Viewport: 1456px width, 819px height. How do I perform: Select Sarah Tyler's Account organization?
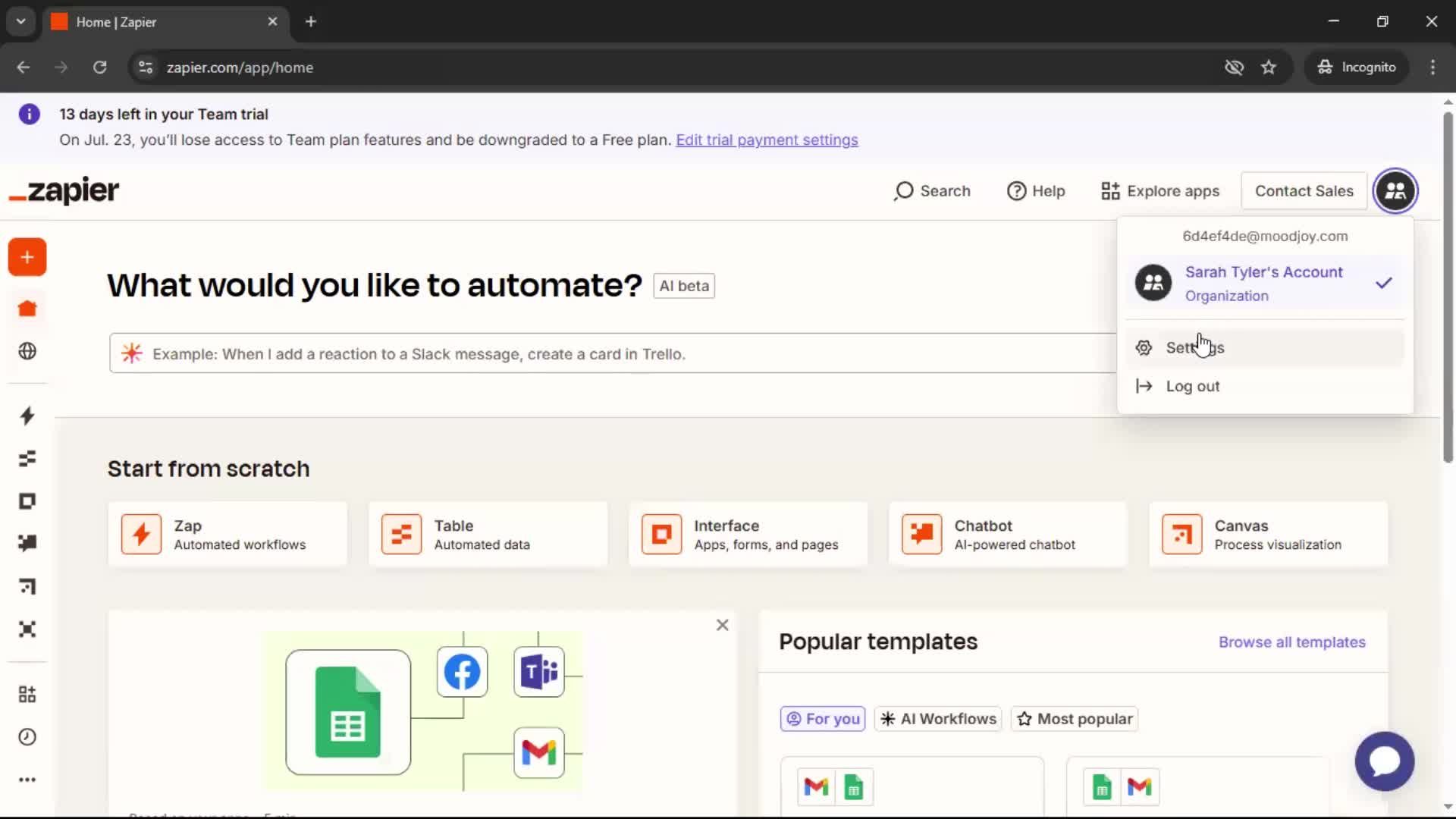[x=1265, y=284]
